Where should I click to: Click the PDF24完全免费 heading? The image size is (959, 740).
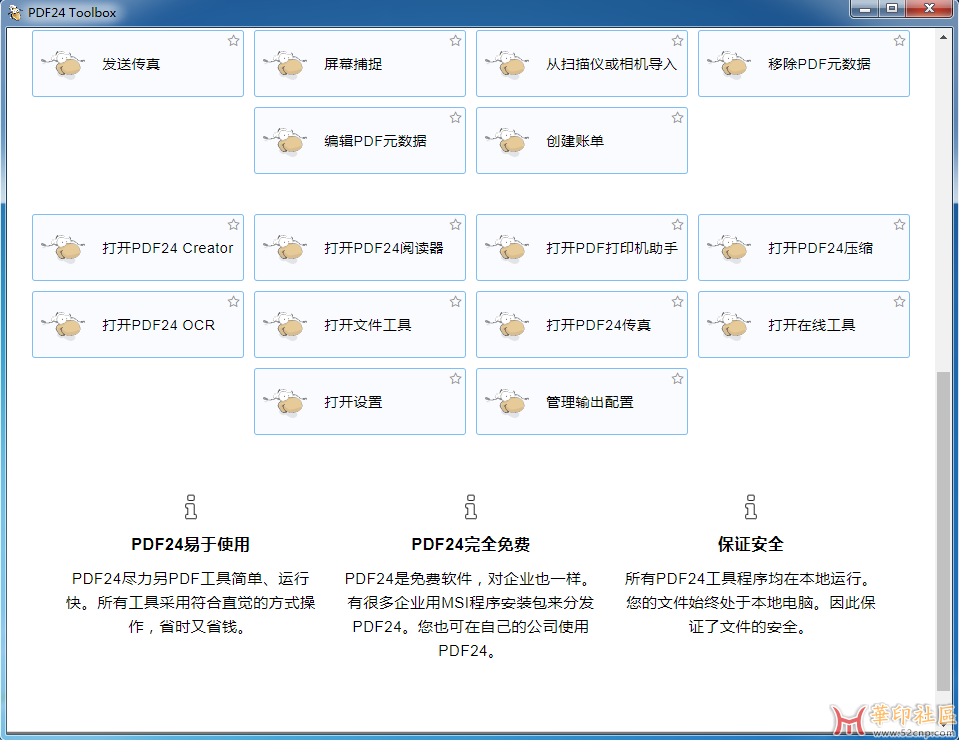point(470,544)
